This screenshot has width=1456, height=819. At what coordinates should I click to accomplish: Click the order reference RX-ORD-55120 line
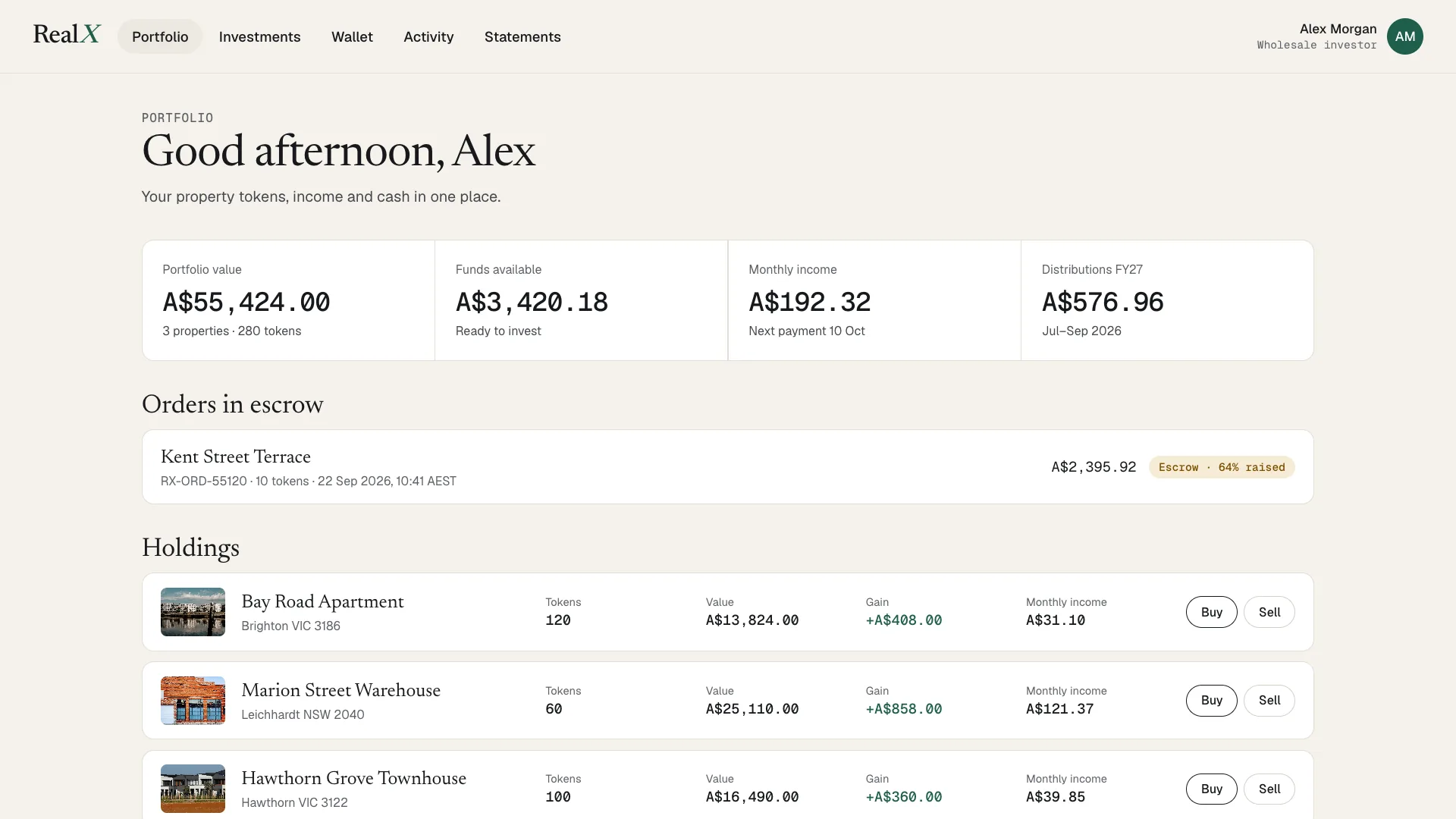(x=309, y=482)
